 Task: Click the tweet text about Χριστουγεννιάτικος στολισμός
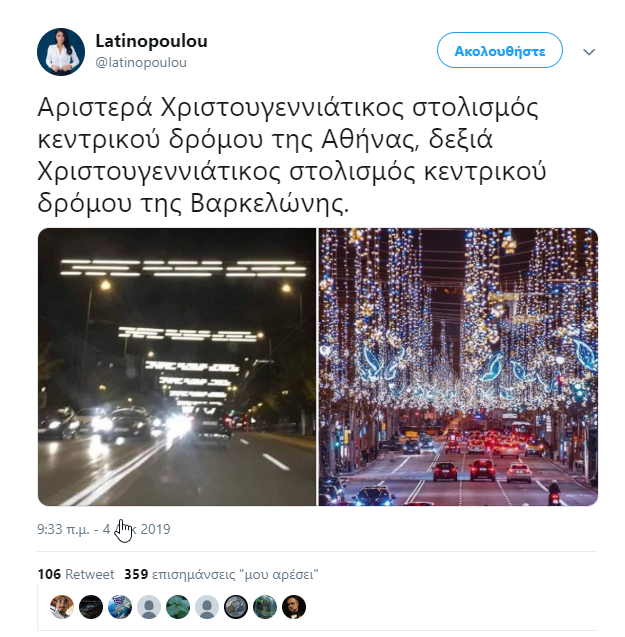point(292,155)
